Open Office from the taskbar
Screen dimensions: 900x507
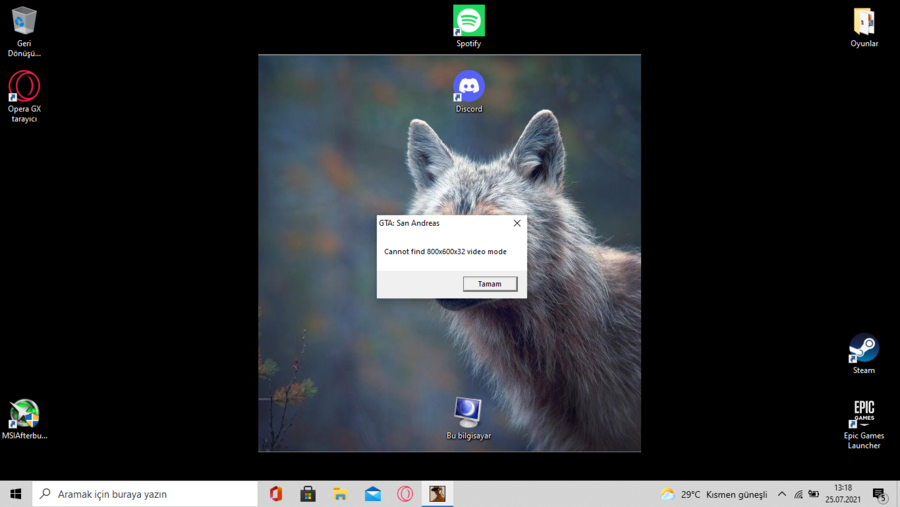coord(276,494)
